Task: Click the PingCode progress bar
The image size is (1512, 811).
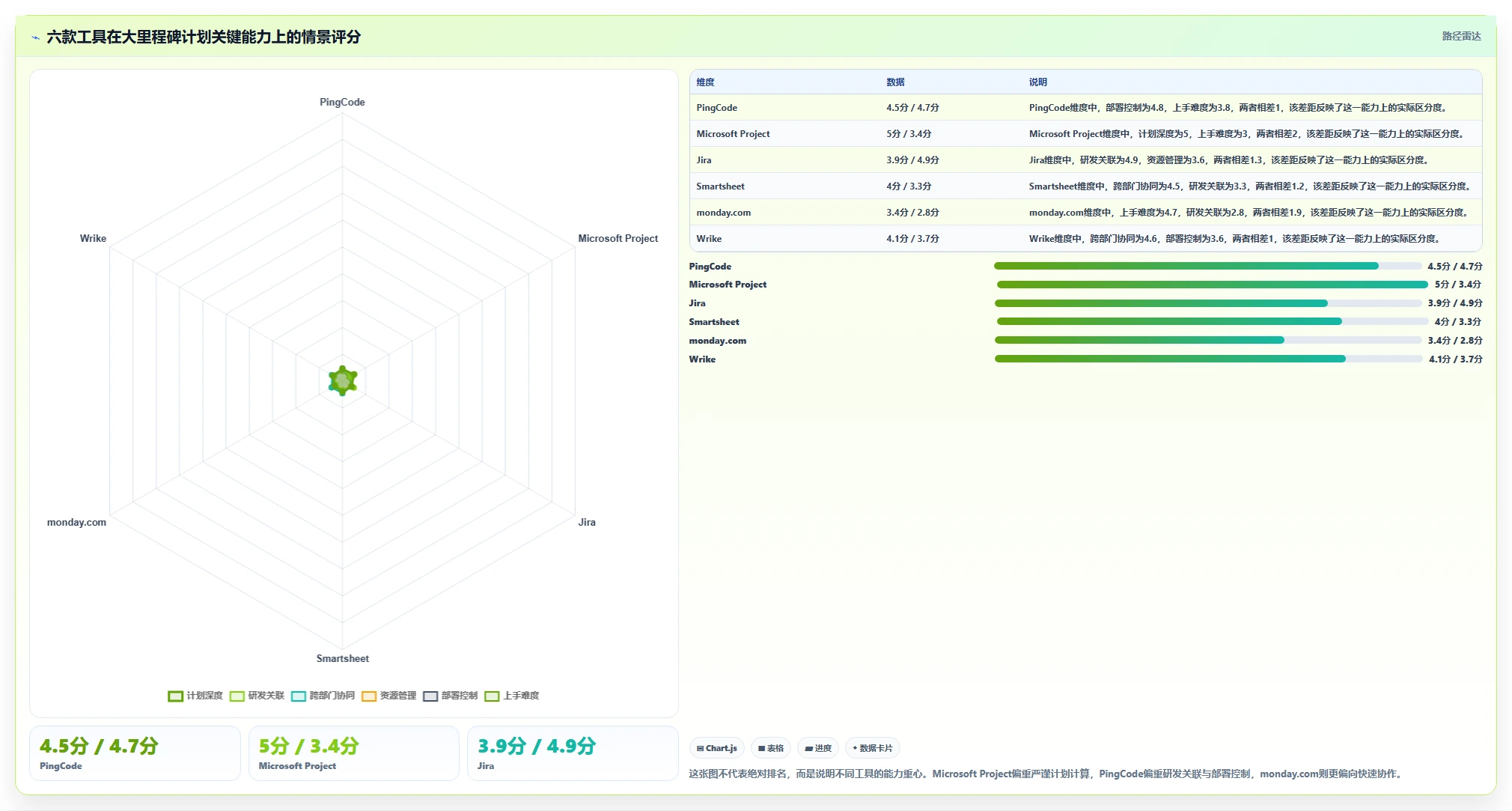Action: [1207, 266]
